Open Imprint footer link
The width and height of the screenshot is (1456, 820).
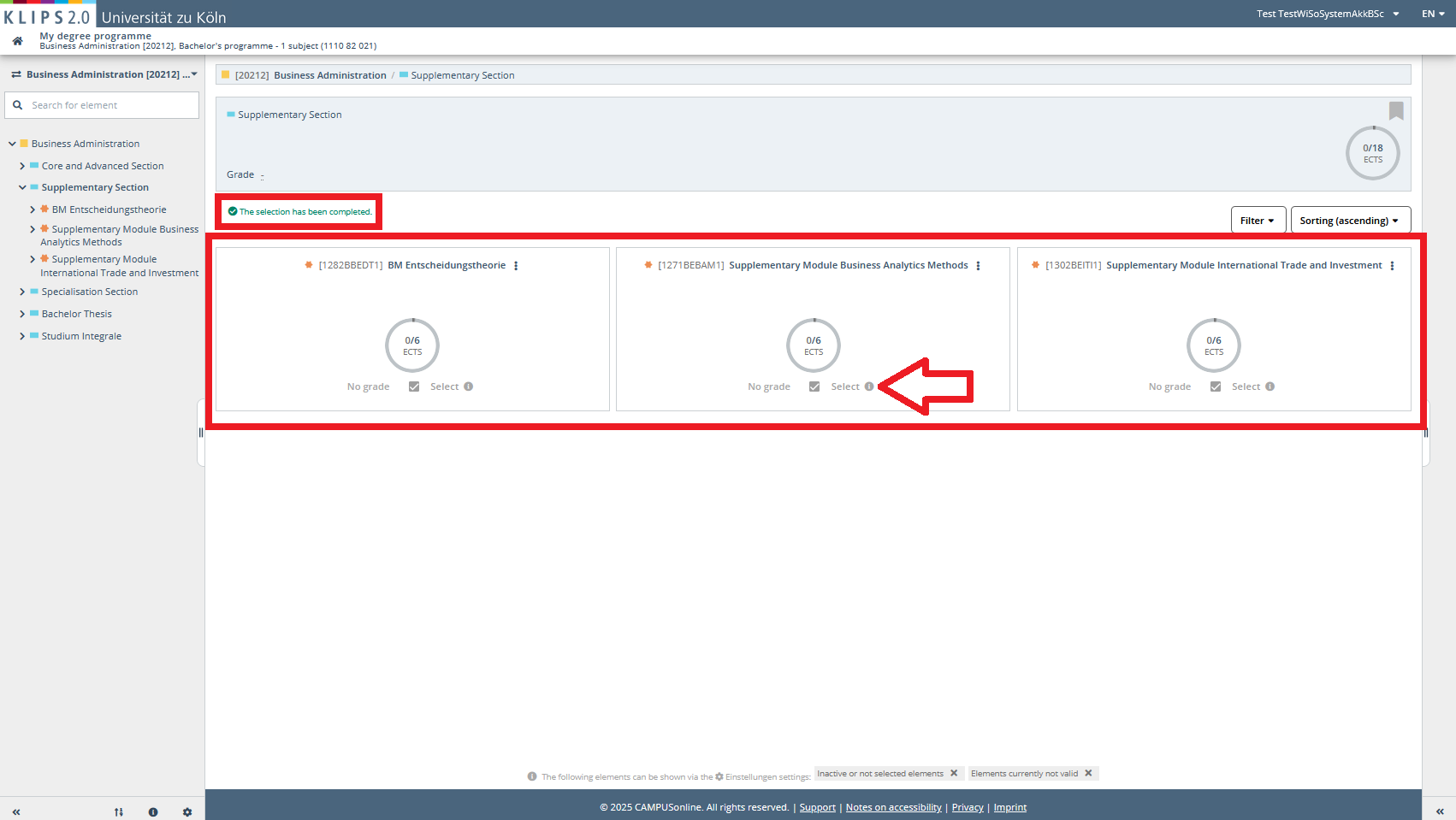tap(1010, 807)
